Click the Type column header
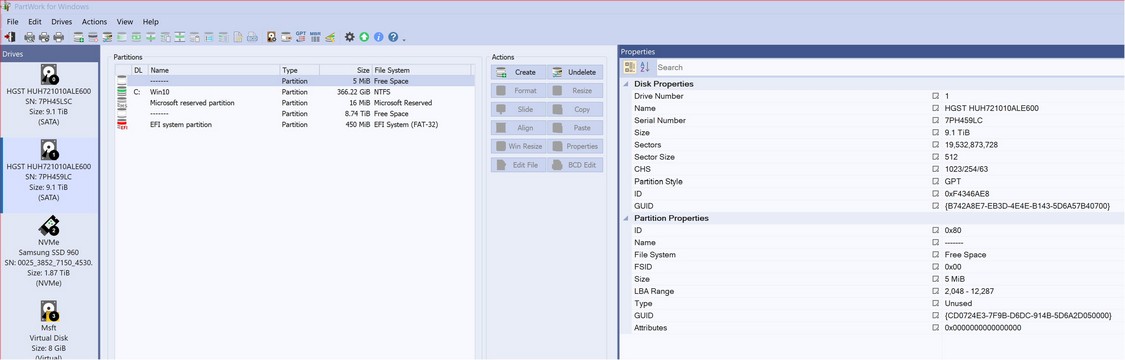Image resolution: width=1125 pixels, height=360 pixels. pyautogui.click(x=299, y=70)
